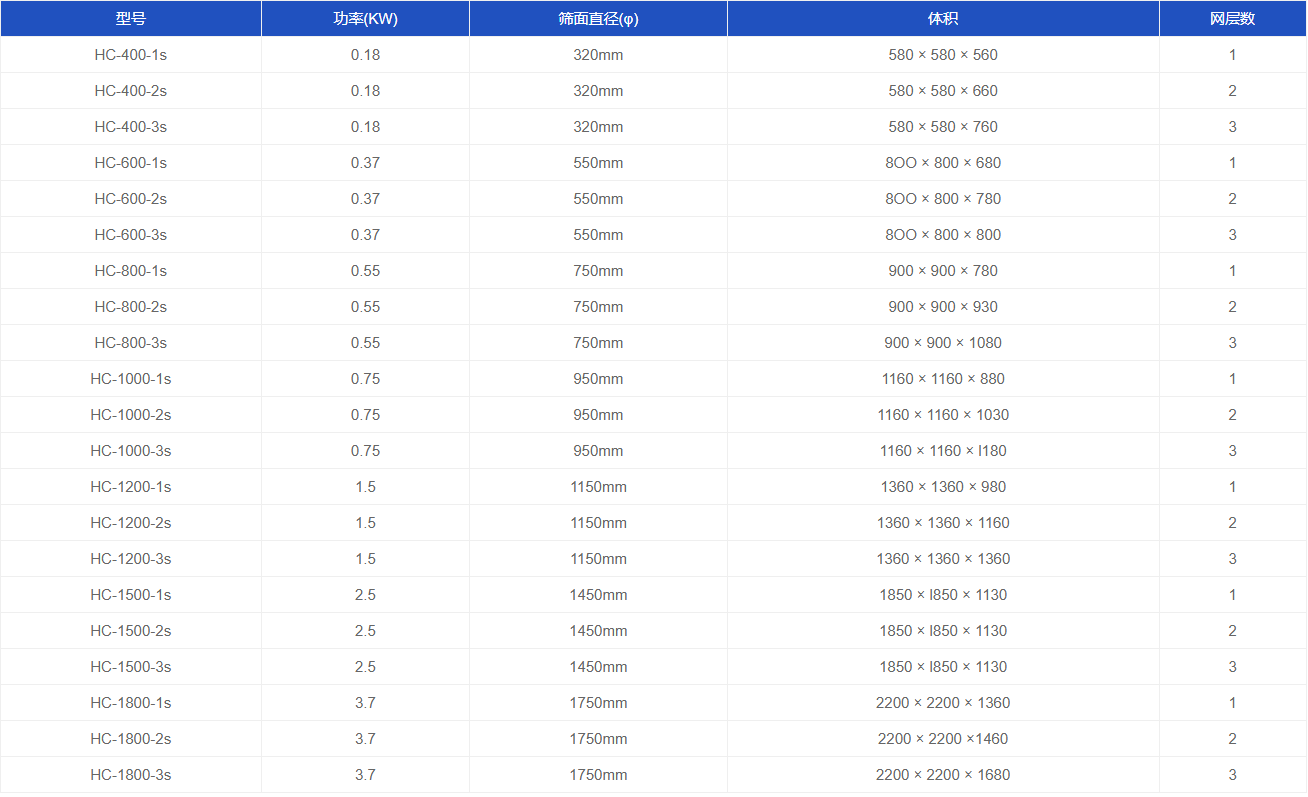Select model cell HC-1000-1s
1308x797 pixels.
[131, 379]
